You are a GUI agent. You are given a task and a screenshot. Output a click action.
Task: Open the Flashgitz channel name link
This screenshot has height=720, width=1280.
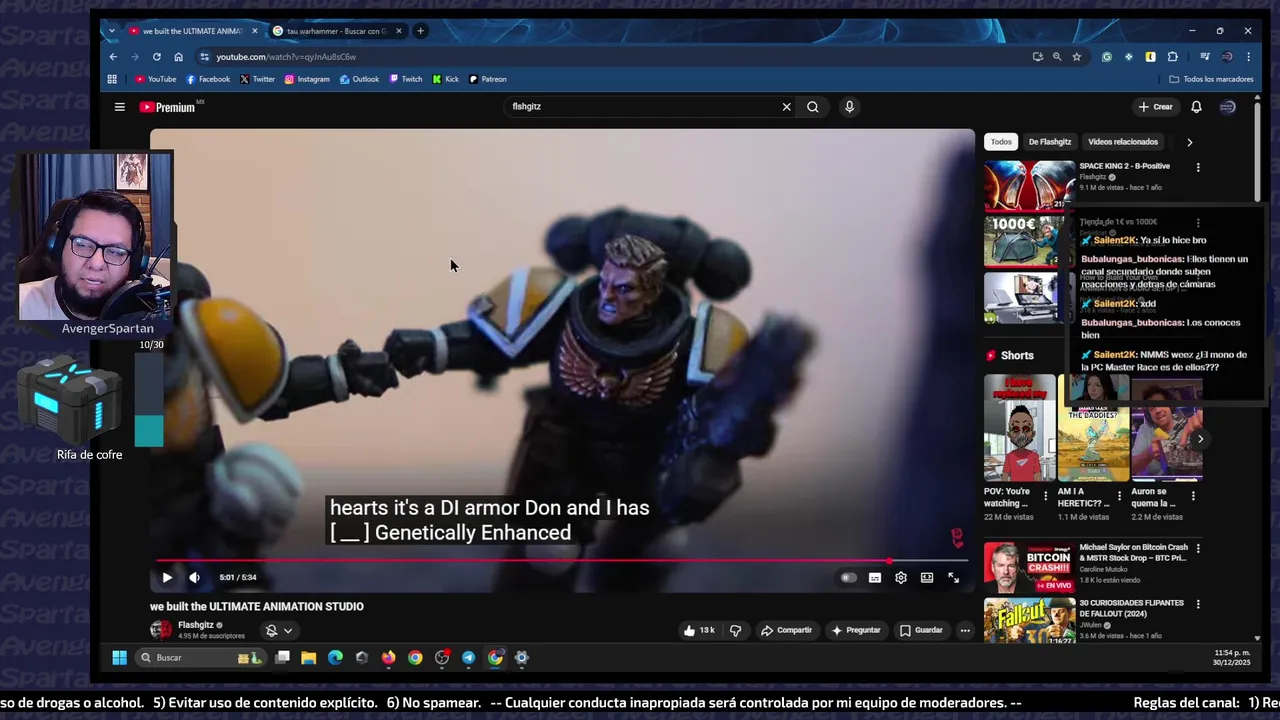[196, 625]
